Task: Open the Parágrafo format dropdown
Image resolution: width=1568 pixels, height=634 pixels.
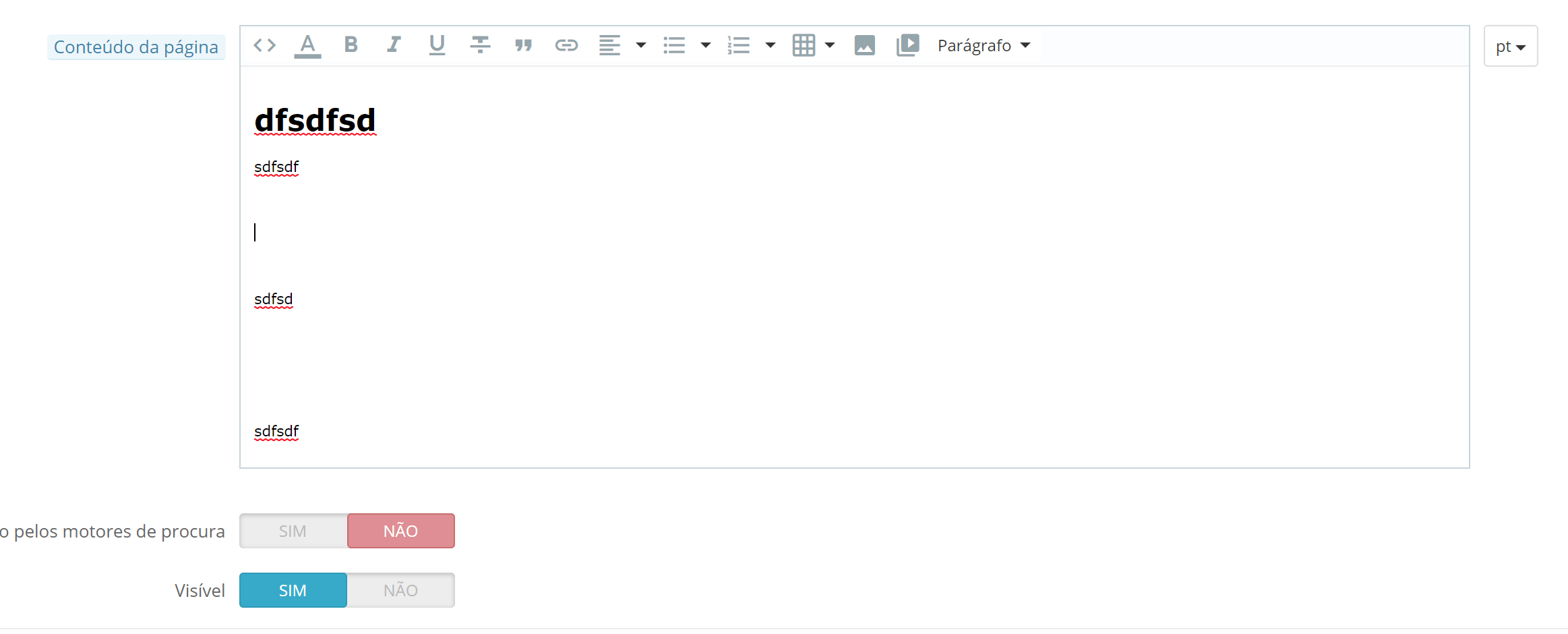Action: pyautogui.click(x=984, y=45)
